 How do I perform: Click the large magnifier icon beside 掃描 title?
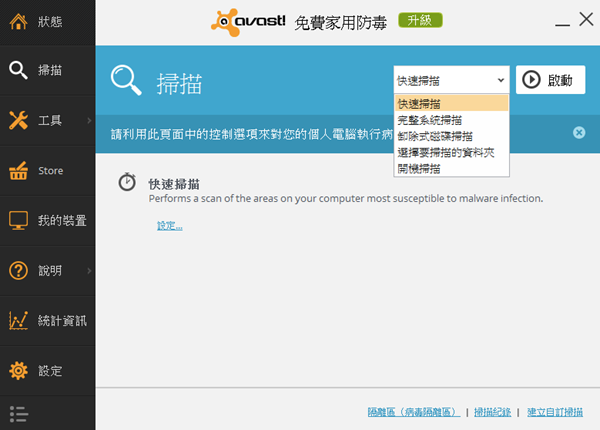coord(126,80)
